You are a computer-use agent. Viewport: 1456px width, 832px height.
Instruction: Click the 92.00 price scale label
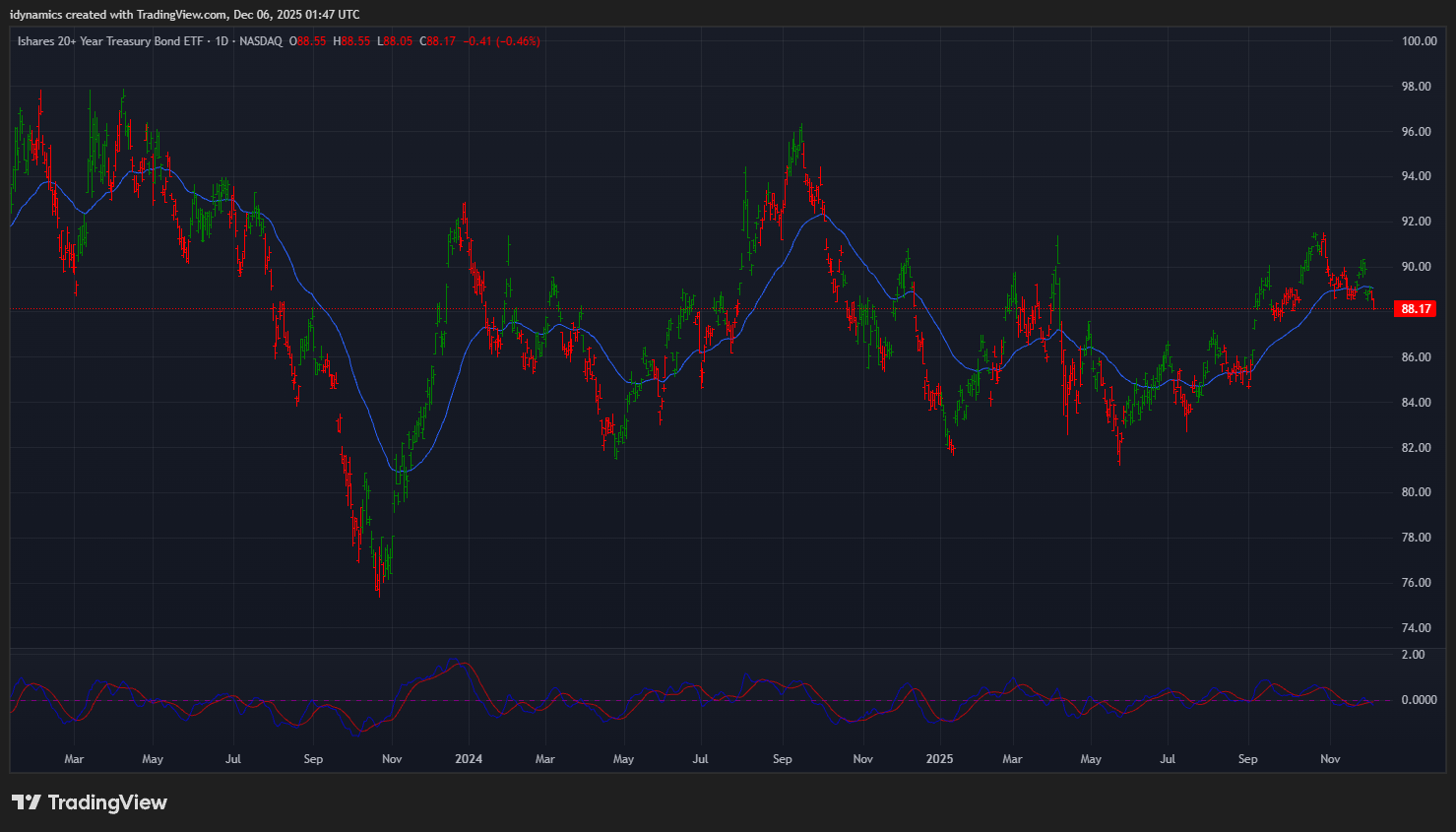point(1416,222)
